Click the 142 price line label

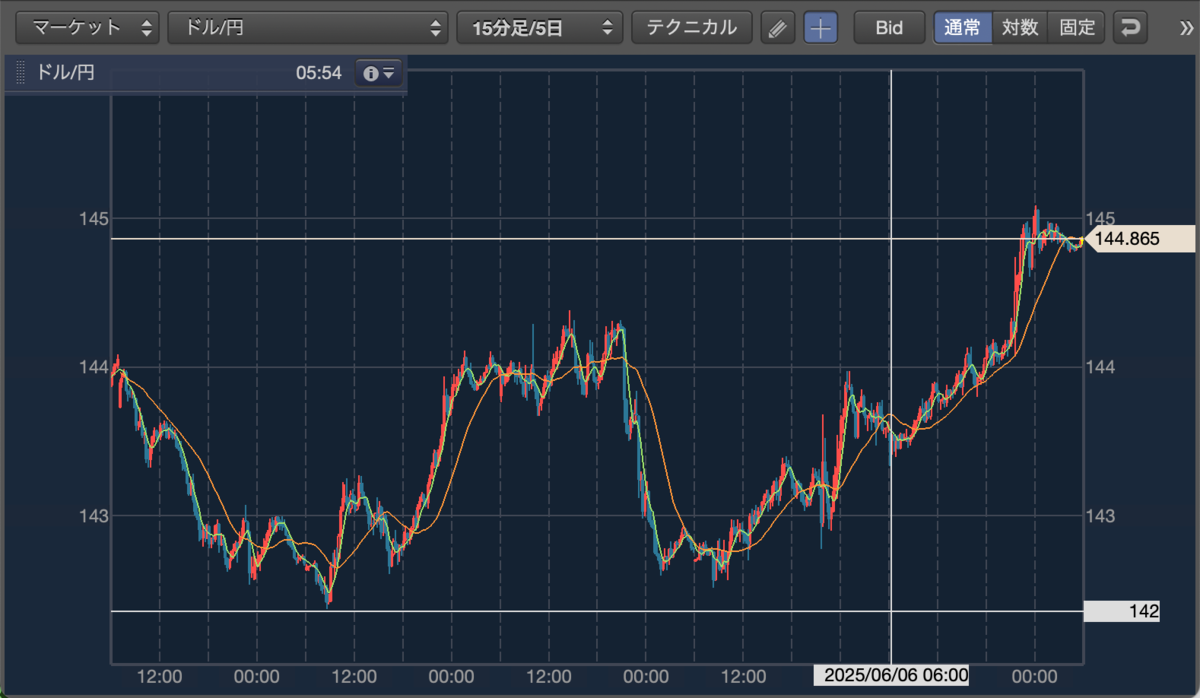tap(1122, 611)
